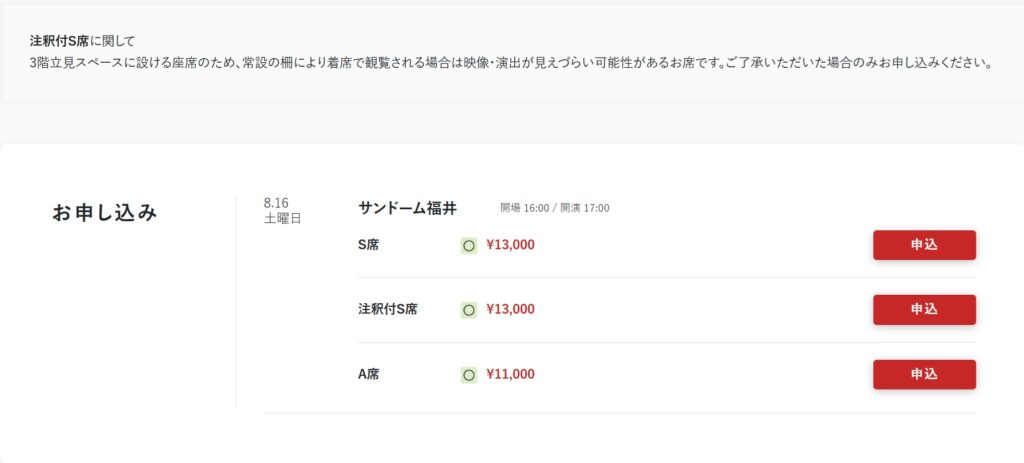Image resolution: width=1024 pixels, height=463 pixels.
Task: Click the 開場 16:00 / 開演 17:00 time text
Action: (x=555, y=208)
